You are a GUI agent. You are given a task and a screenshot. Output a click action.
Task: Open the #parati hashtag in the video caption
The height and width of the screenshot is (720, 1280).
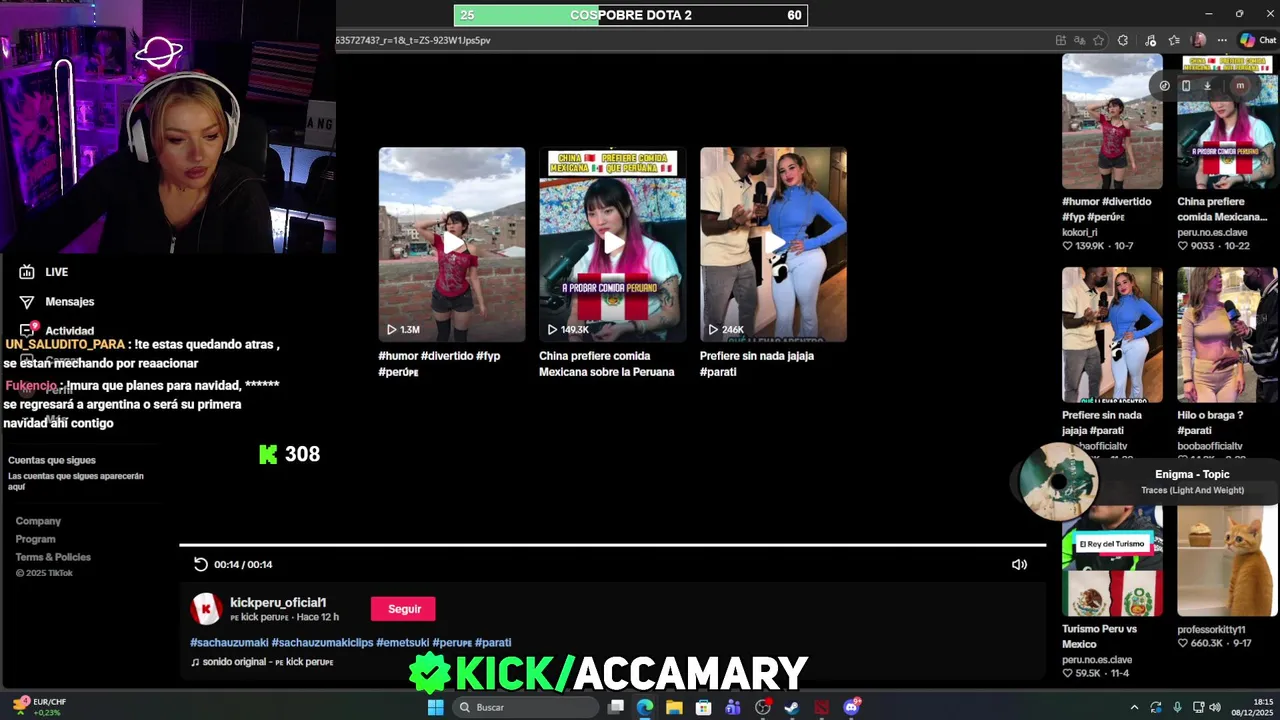(x=493, y=642)
